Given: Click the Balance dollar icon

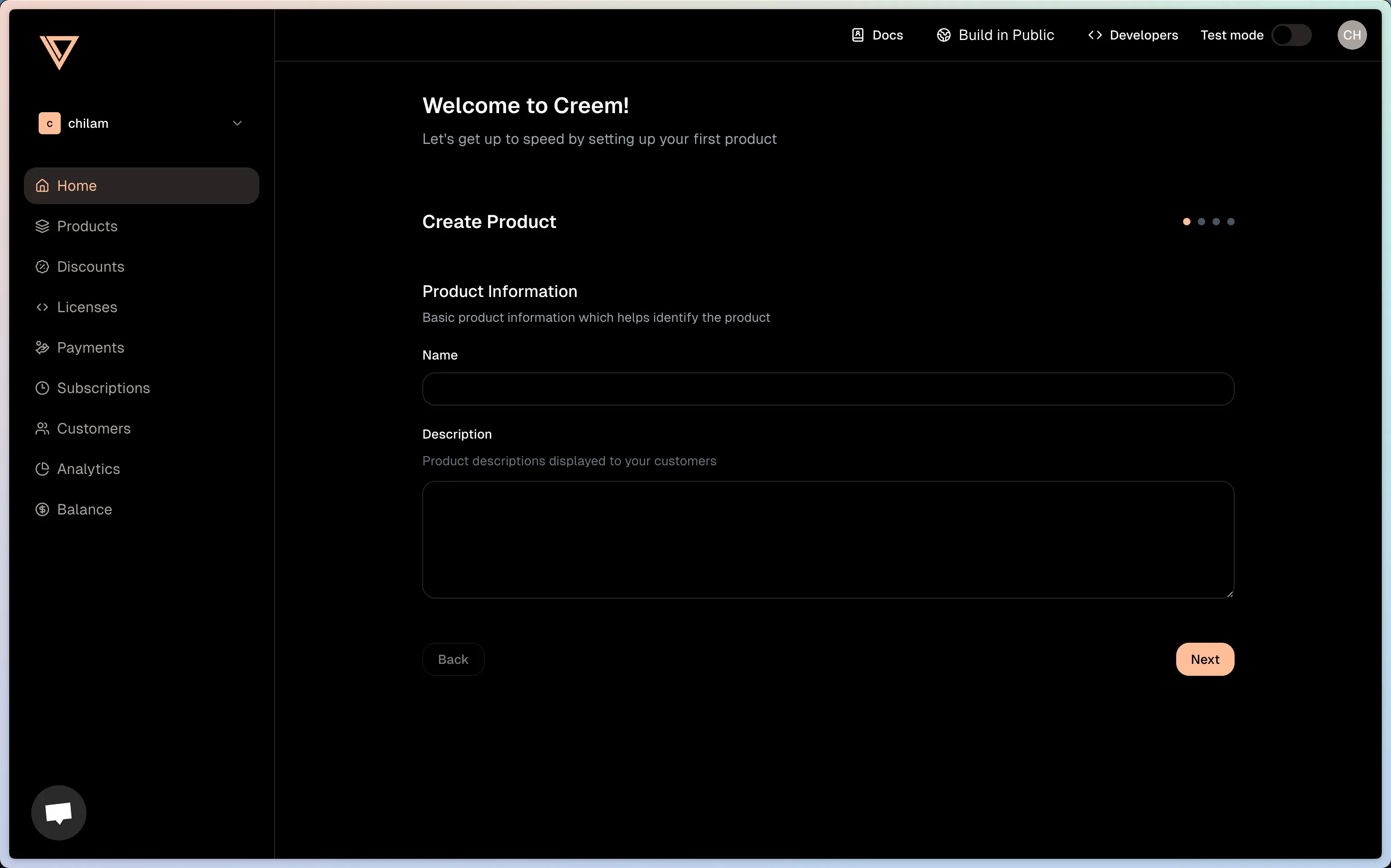Looking at the screenshot, I should coord(42,509).
